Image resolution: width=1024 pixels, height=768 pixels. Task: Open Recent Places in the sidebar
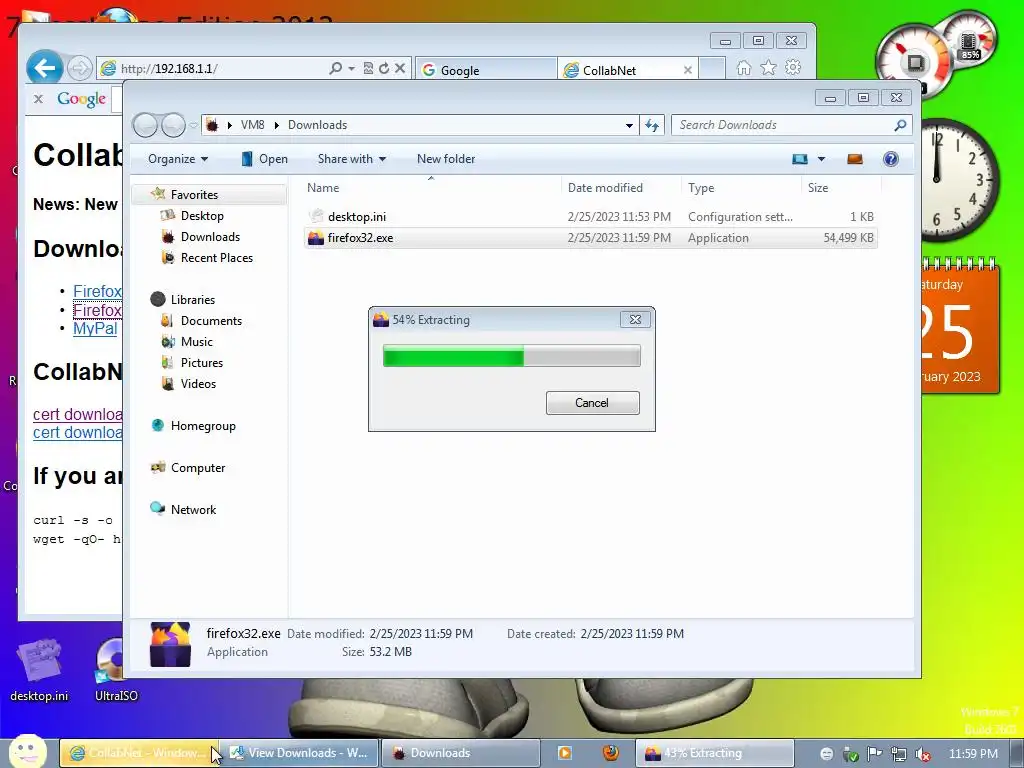[217, 257]
